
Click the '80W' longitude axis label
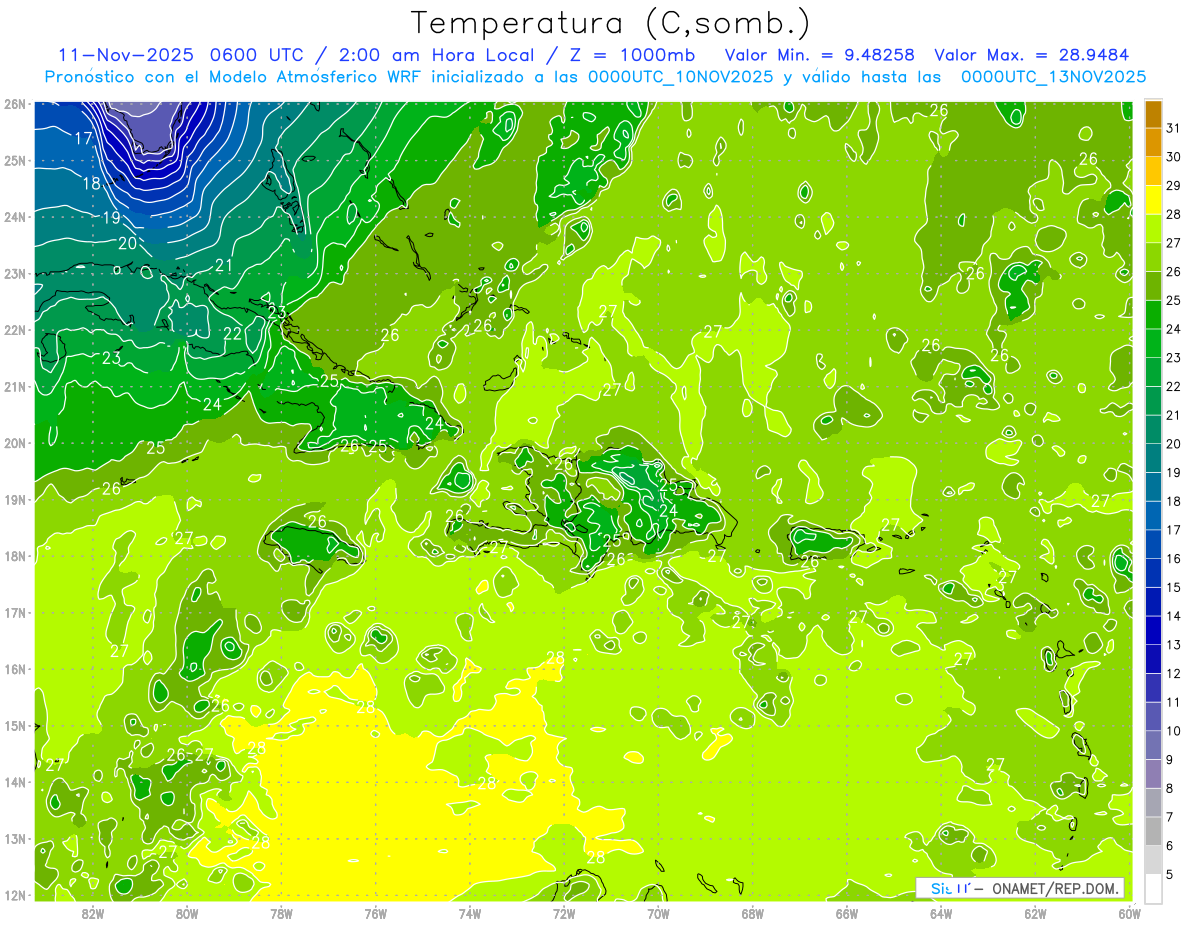click(187, 913)
